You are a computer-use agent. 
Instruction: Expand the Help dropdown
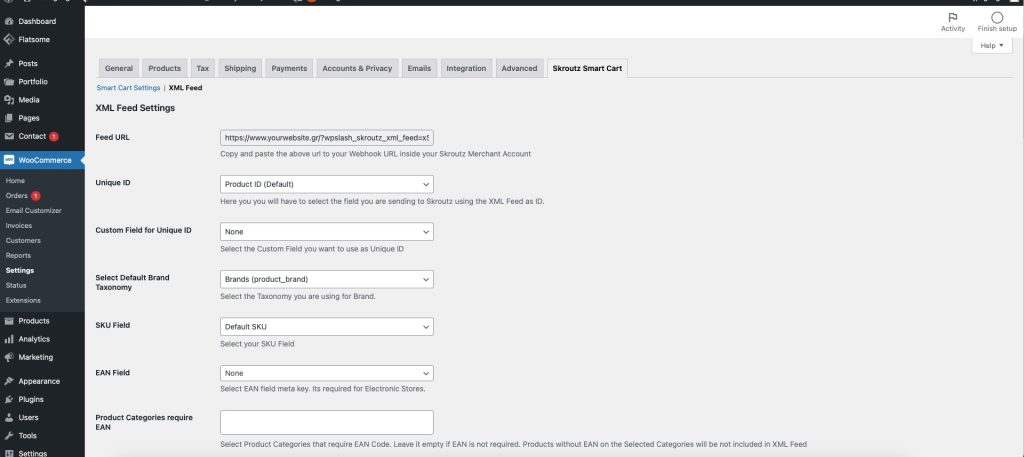click(x=991, y=46)
